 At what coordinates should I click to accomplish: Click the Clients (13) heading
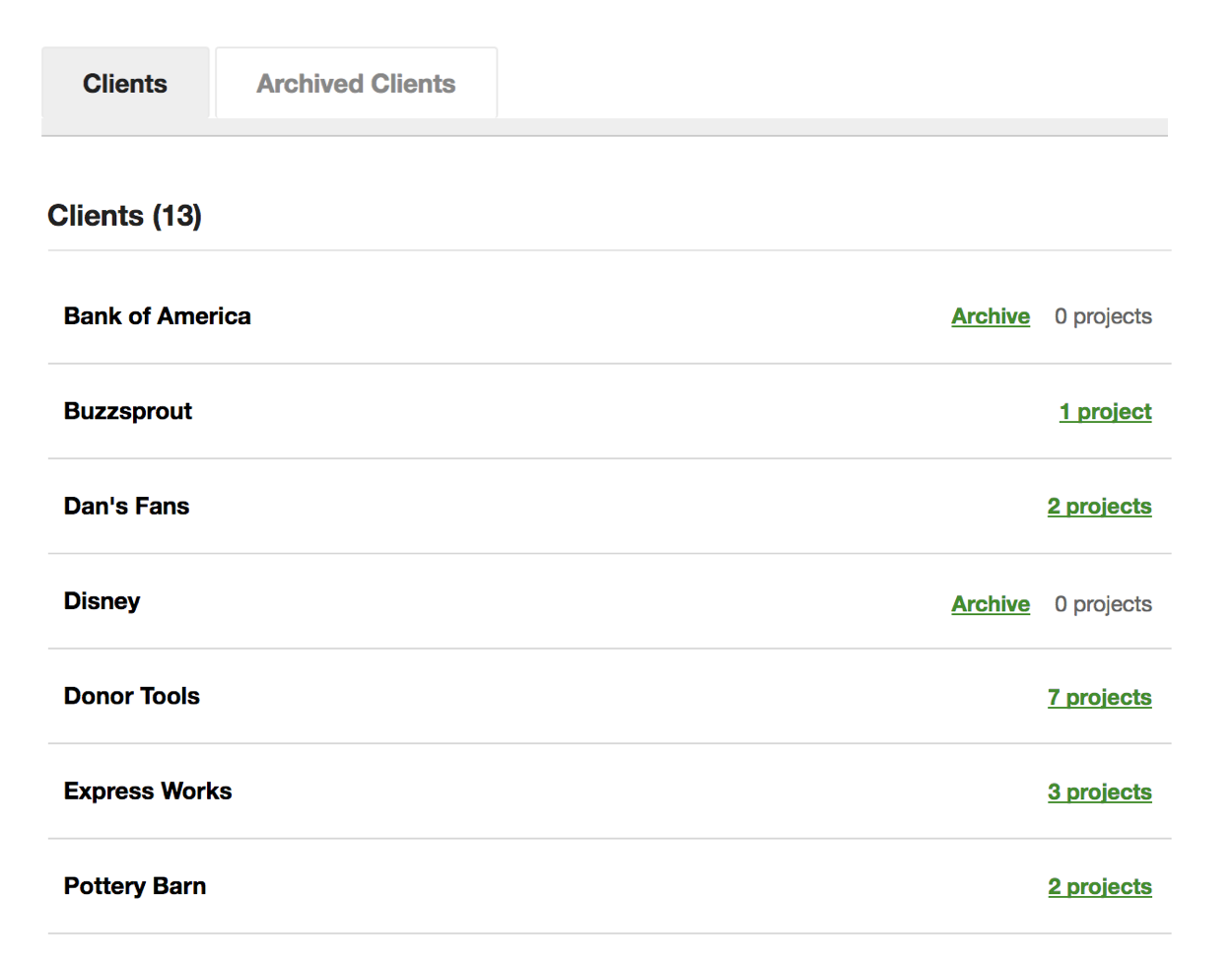tap(124, 215)
